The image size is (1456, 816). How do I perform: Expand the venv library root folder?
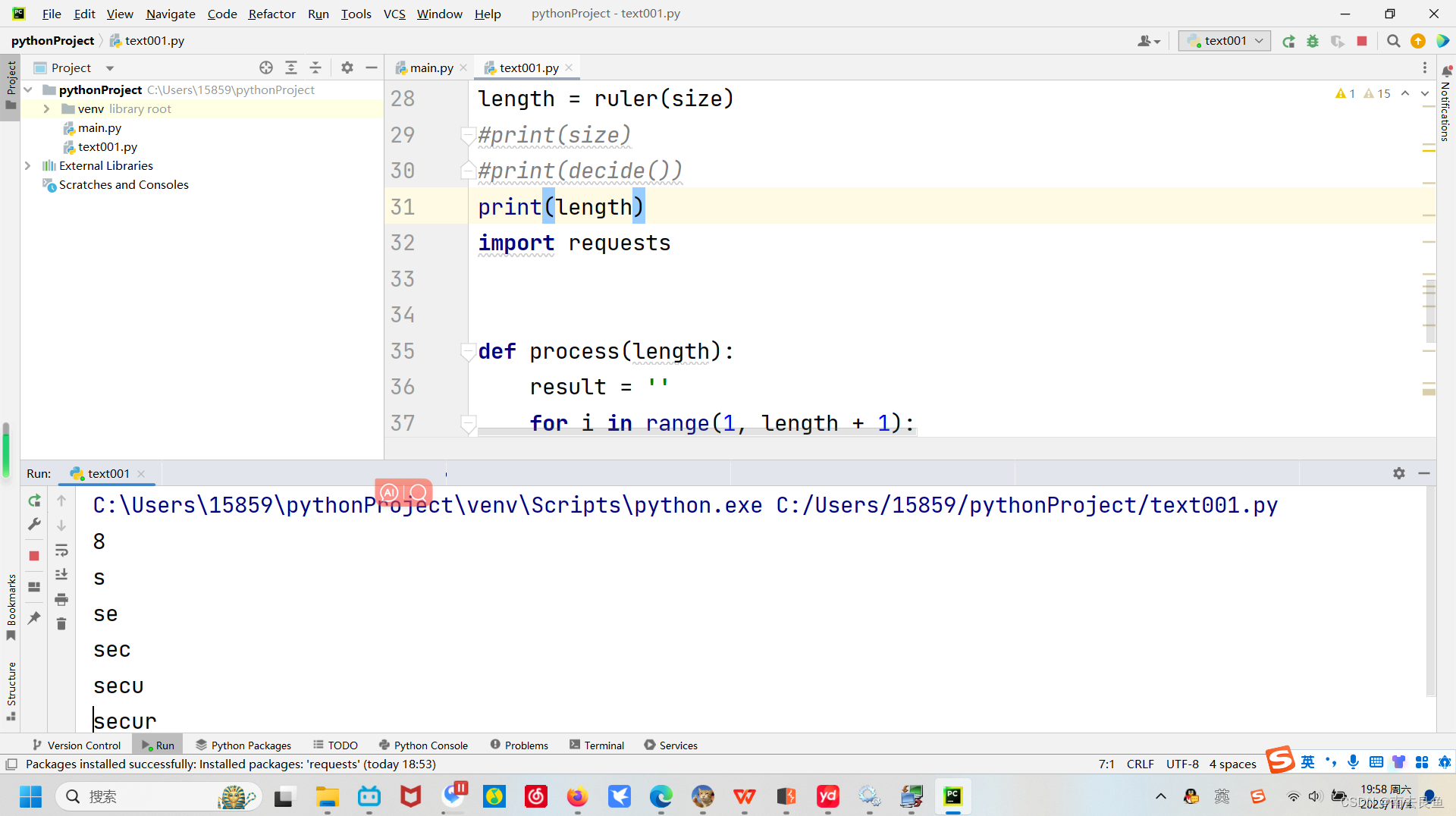point(46,108)
